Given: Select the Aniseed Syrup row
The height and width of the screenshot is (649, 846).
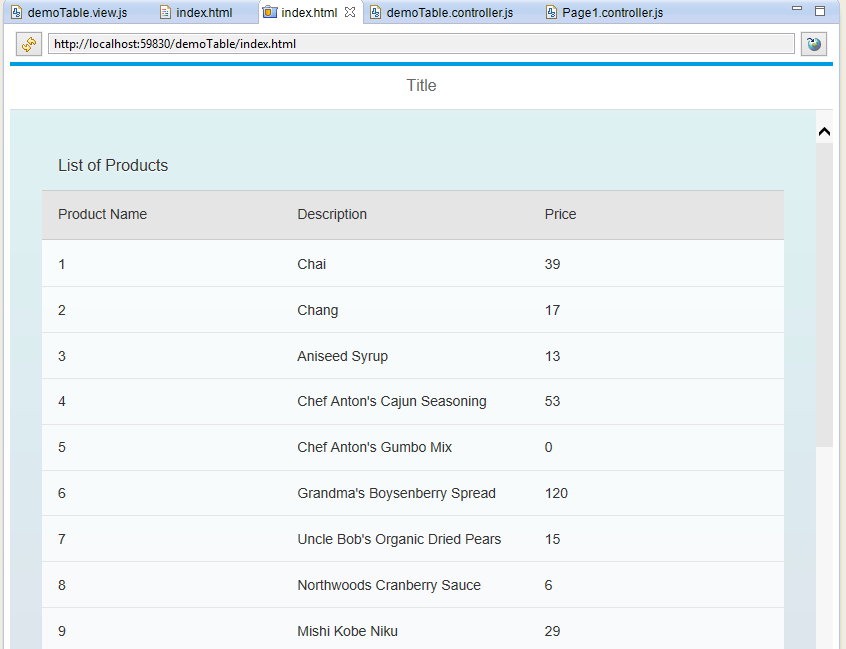Looking at the screenshot, I should [x=342, y=356].
